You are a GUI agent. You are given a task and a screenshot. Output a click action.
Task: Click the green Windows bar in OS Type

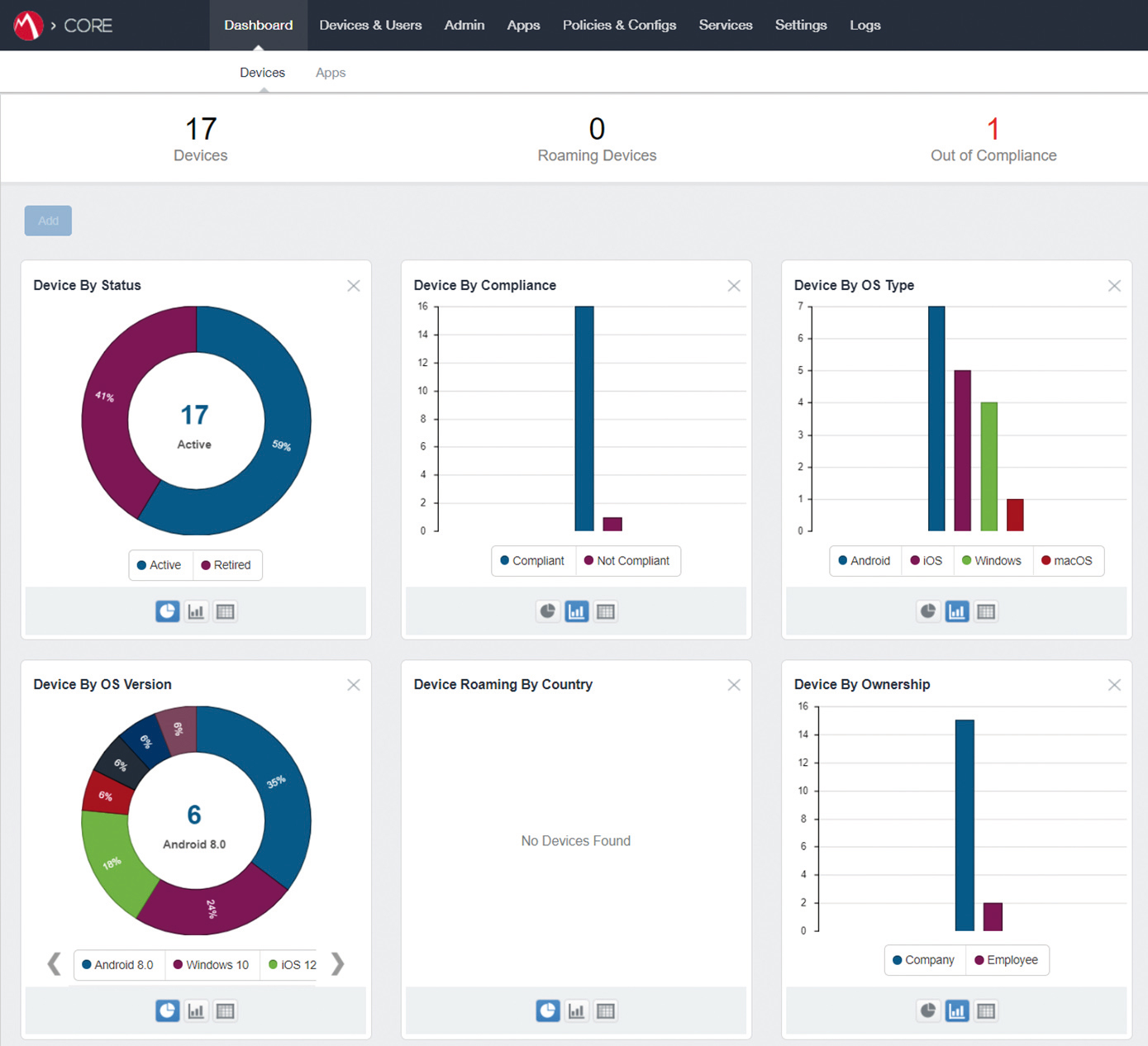[x=988, y=467]
